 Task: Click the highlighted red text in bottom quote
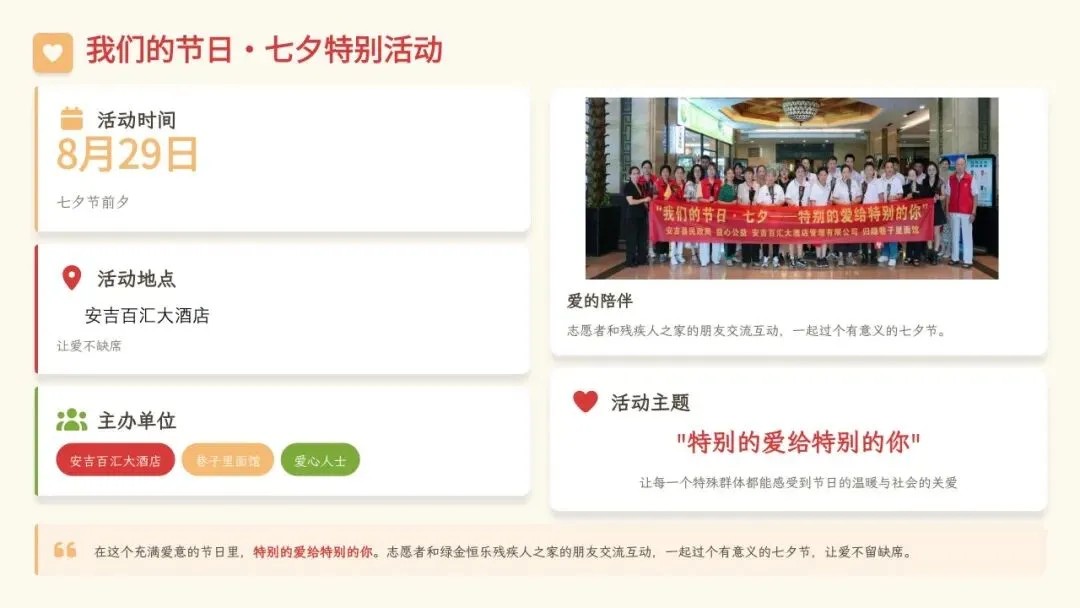pyautogui.click(x=313, y=552)
